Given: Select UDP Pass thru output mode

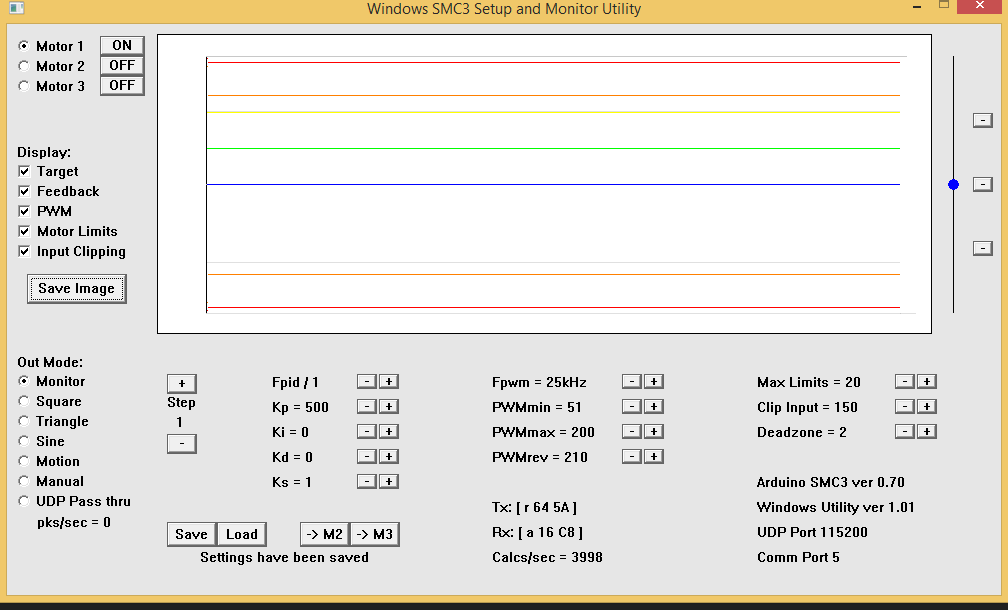Looking at the screenshot, I should click(24, 501).
